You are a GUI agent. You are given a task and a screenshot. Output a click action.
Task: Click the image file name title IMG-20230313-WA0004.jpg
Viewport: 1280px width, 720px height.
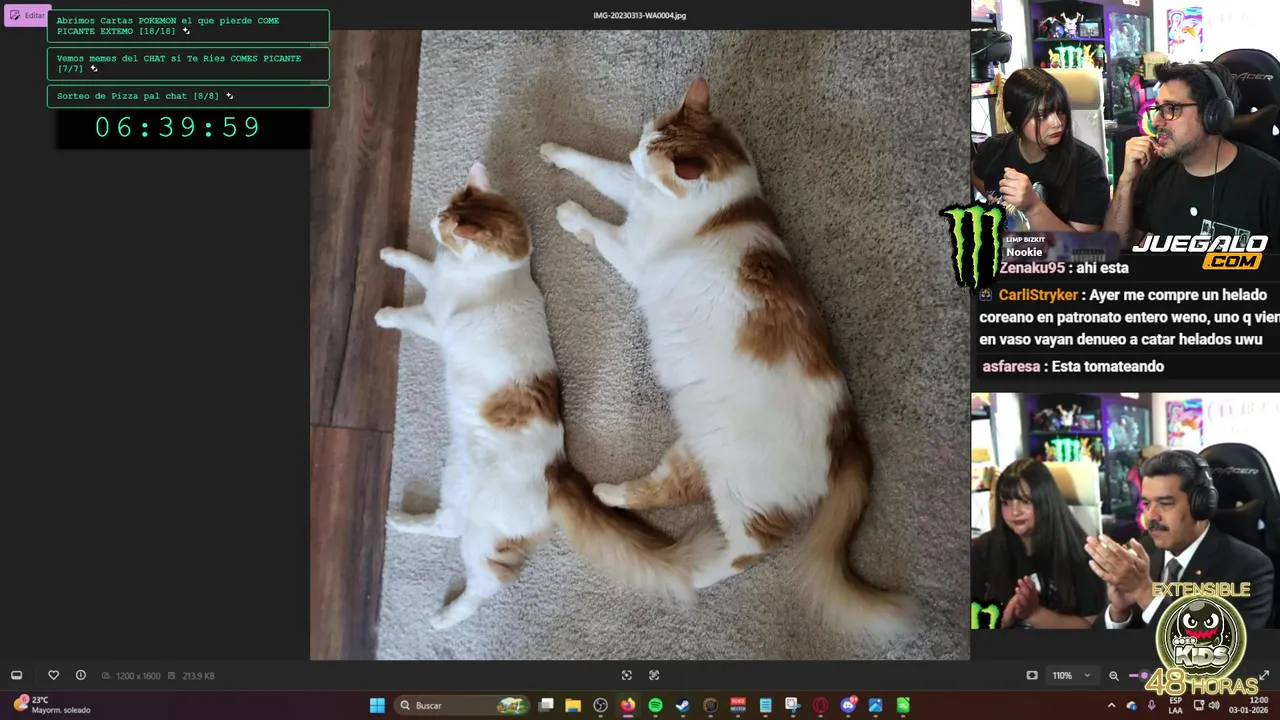639,15
